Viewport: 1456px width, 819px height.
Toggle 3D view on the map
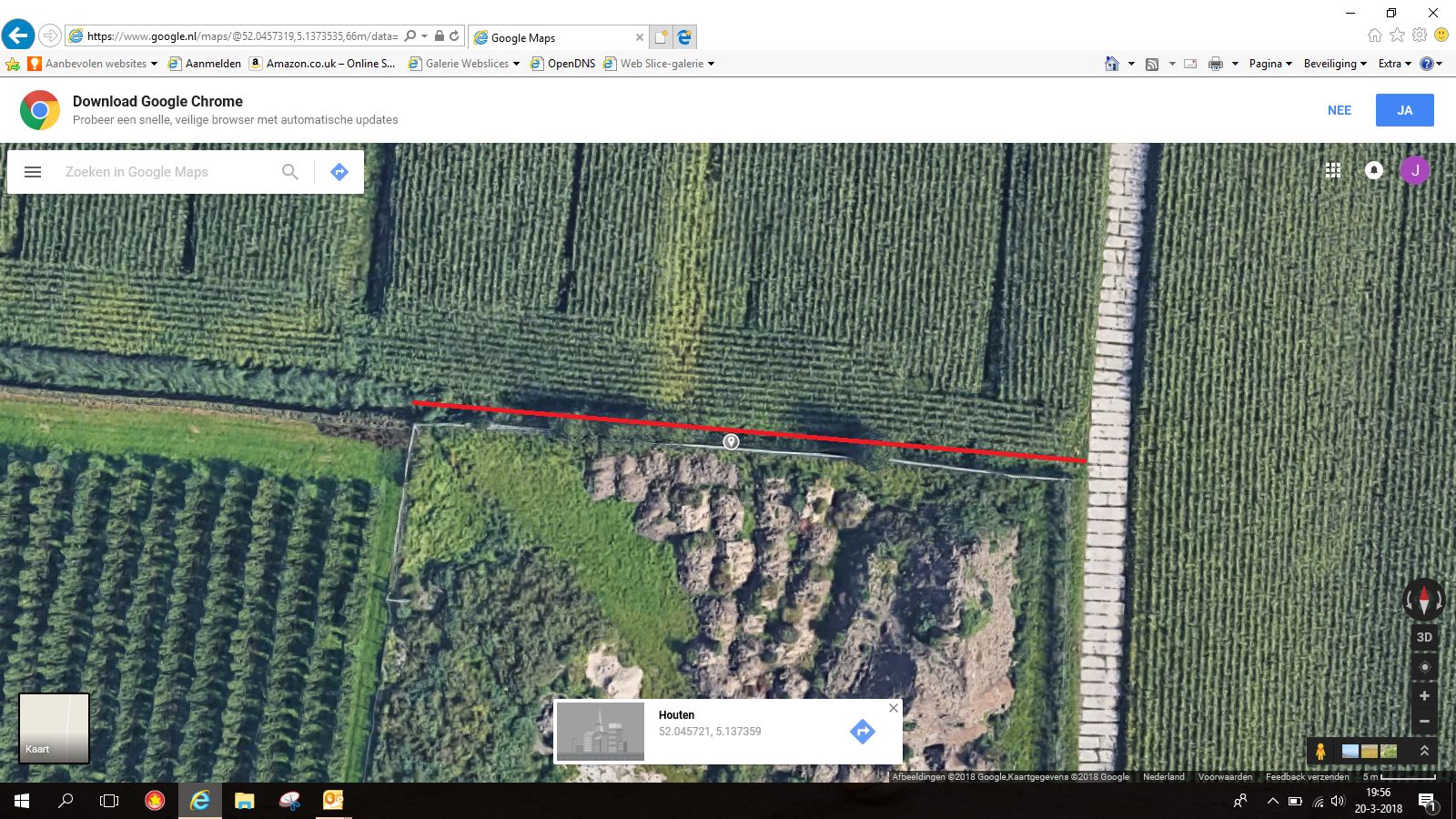click(x=1424, y=637)
